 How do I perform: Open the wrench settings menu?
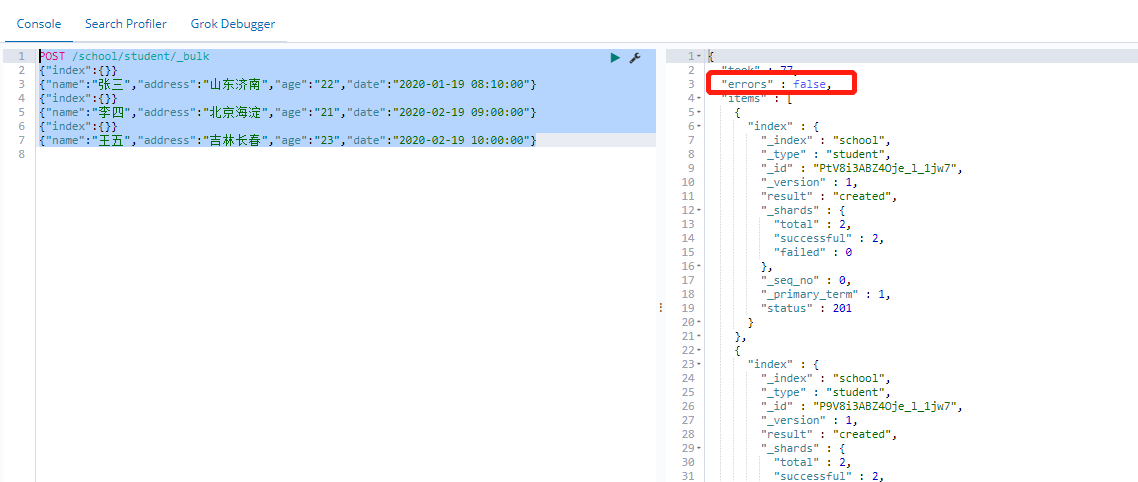point(634,58)
